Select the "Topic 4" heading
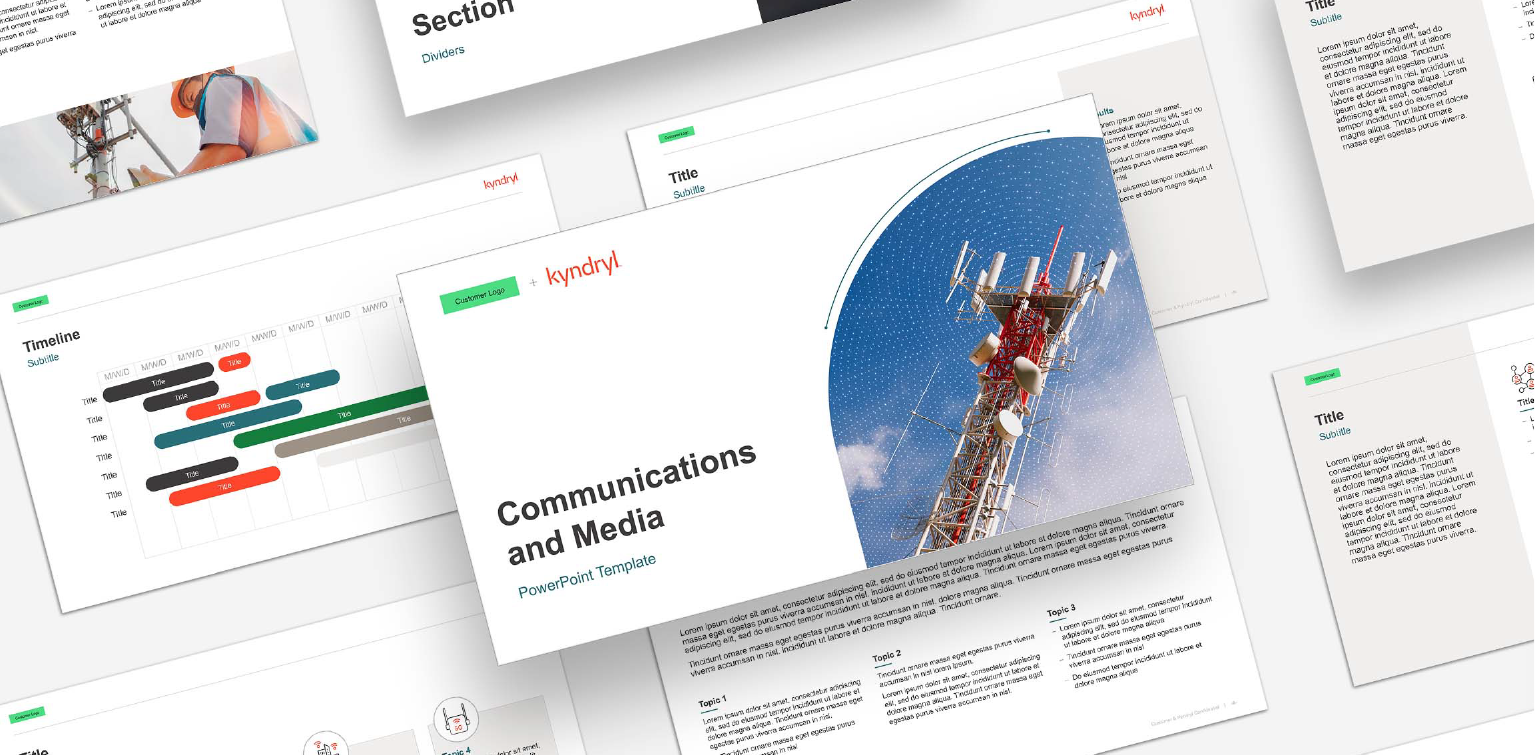1535x755 pixels. [x=455, y=749]
